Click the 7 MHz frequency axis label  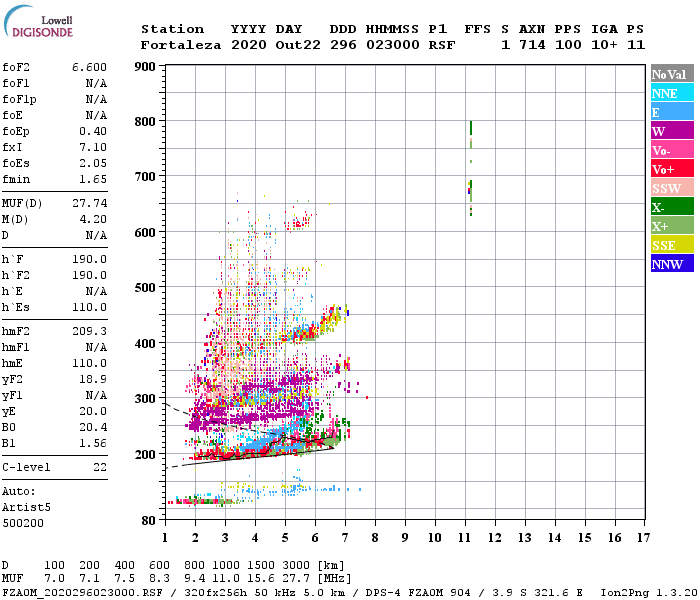pyautogui.click(x=345, y=538)
